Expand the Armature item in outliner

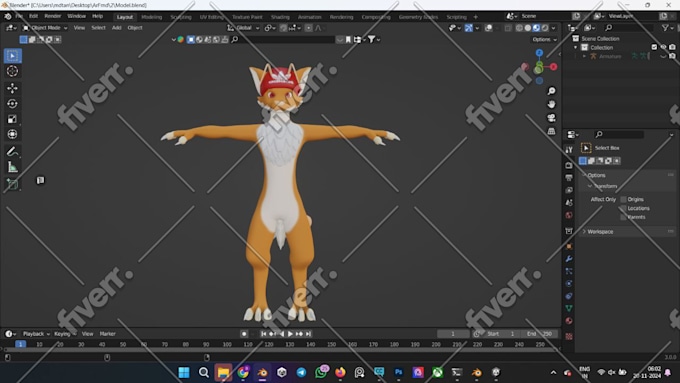pyautogui.click(x=585, y=56)
